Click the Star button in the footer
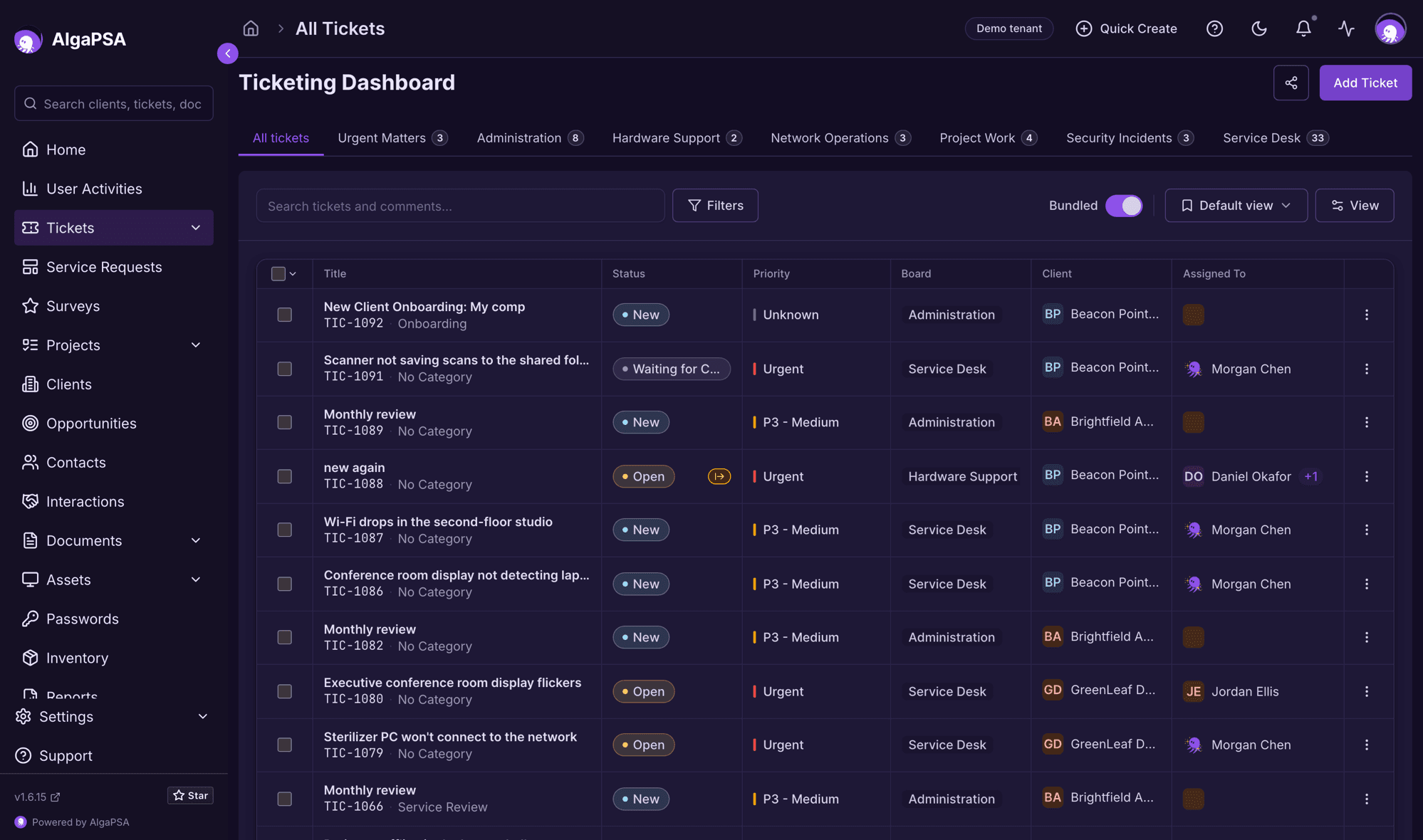 pos(190,795)
